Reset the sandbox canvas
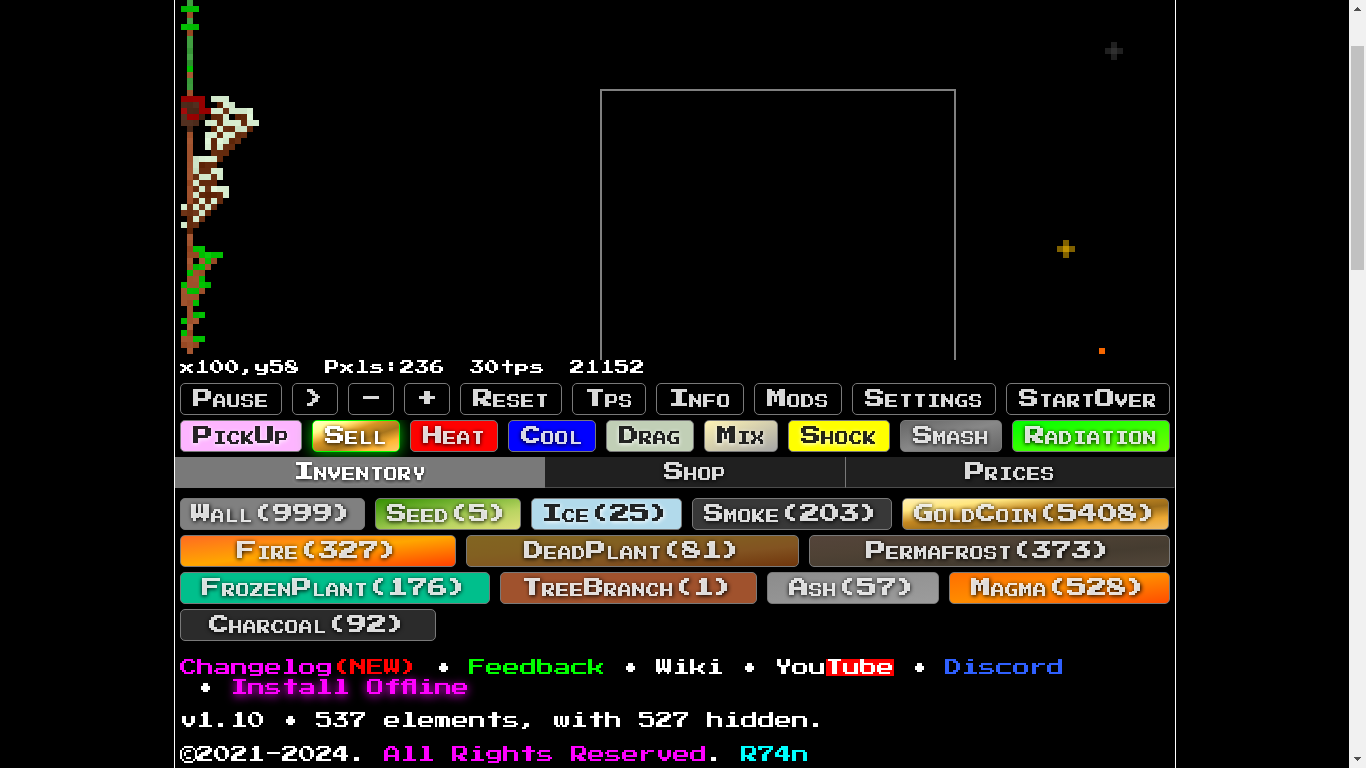The image size is (1366, 768). pyautogui.click(x=510, y=399)
